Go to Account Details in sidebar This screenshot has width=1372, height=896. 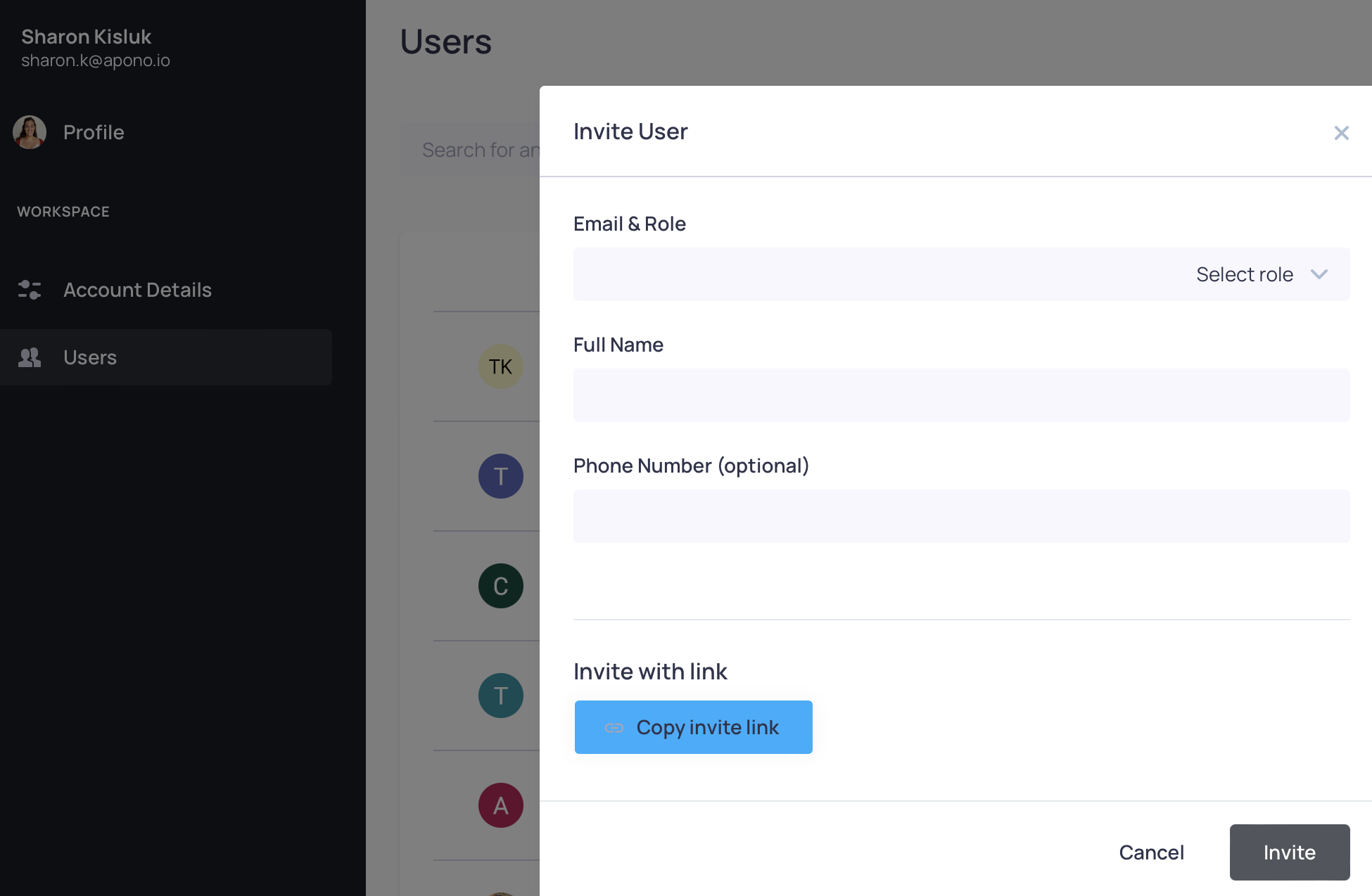click(137, 290)
